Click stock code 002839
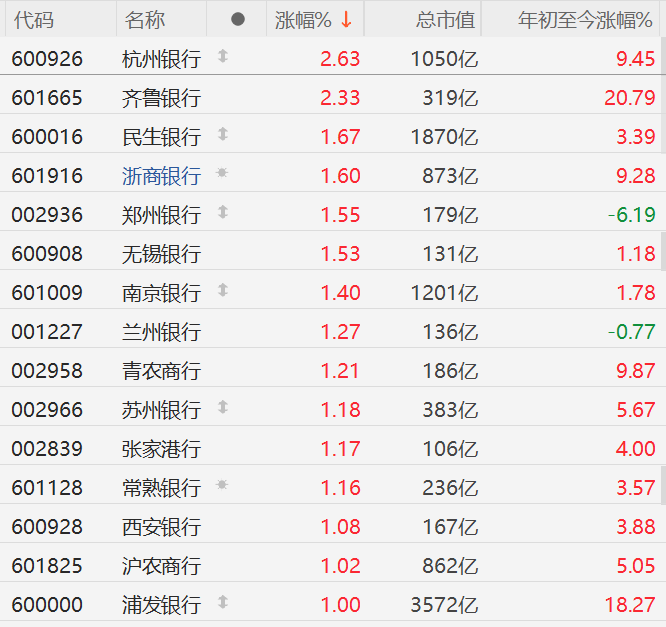Viewport: 666px width, 627px height. pos(47,449)
